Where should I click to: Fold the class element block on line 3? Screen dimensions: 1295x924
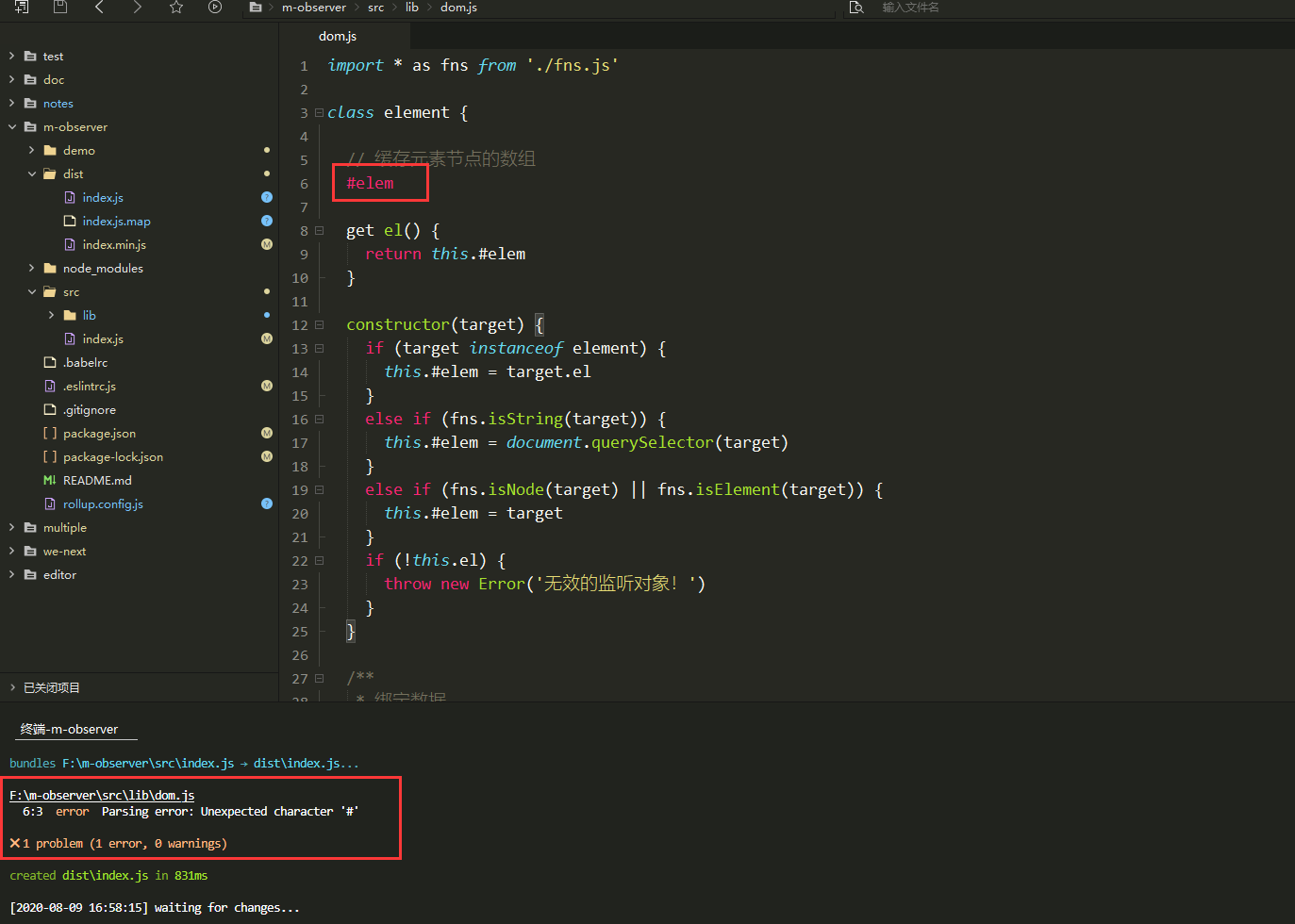pos(319,112)
